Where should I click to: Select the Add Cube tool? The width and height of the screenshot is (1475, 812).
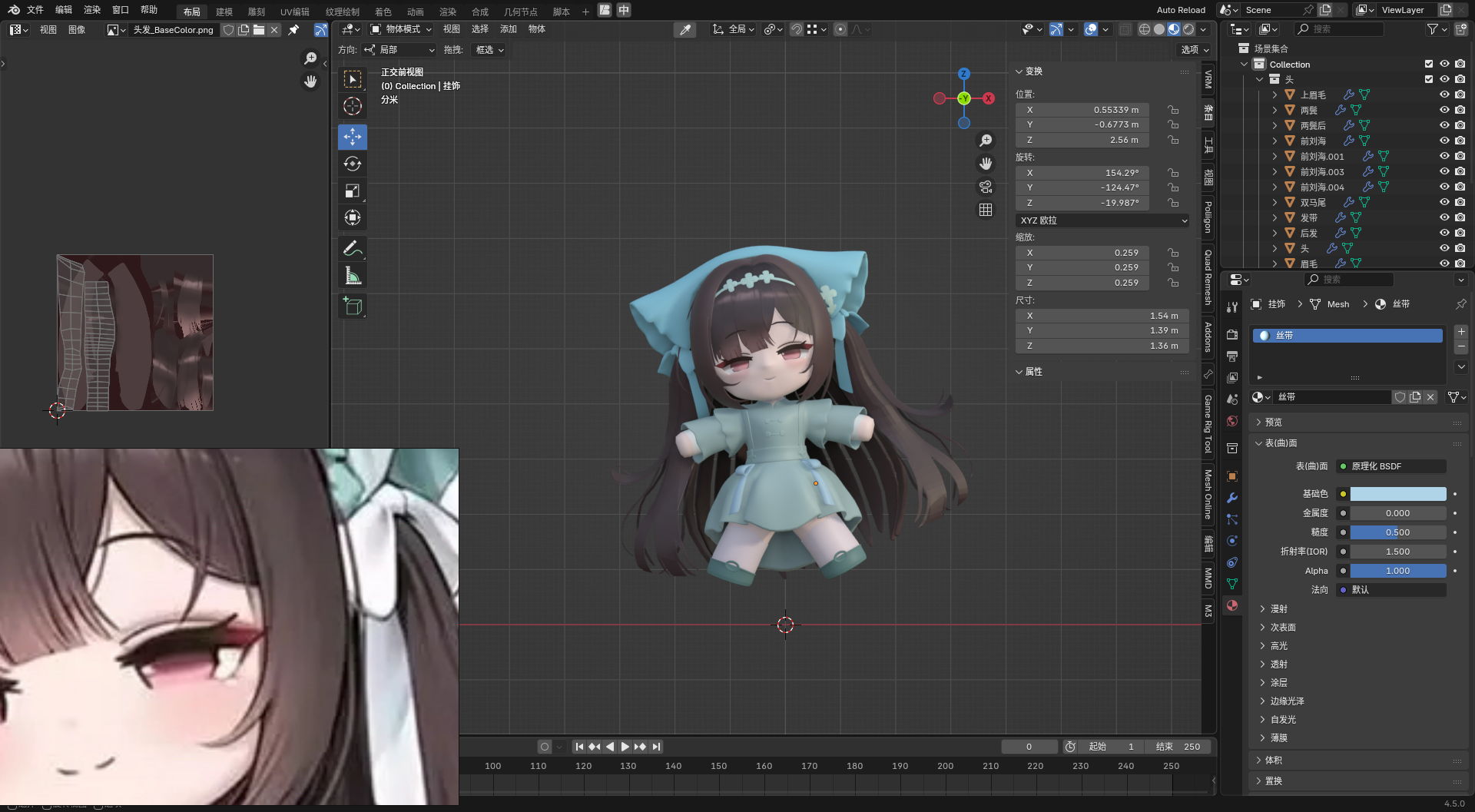coord(353,306)
